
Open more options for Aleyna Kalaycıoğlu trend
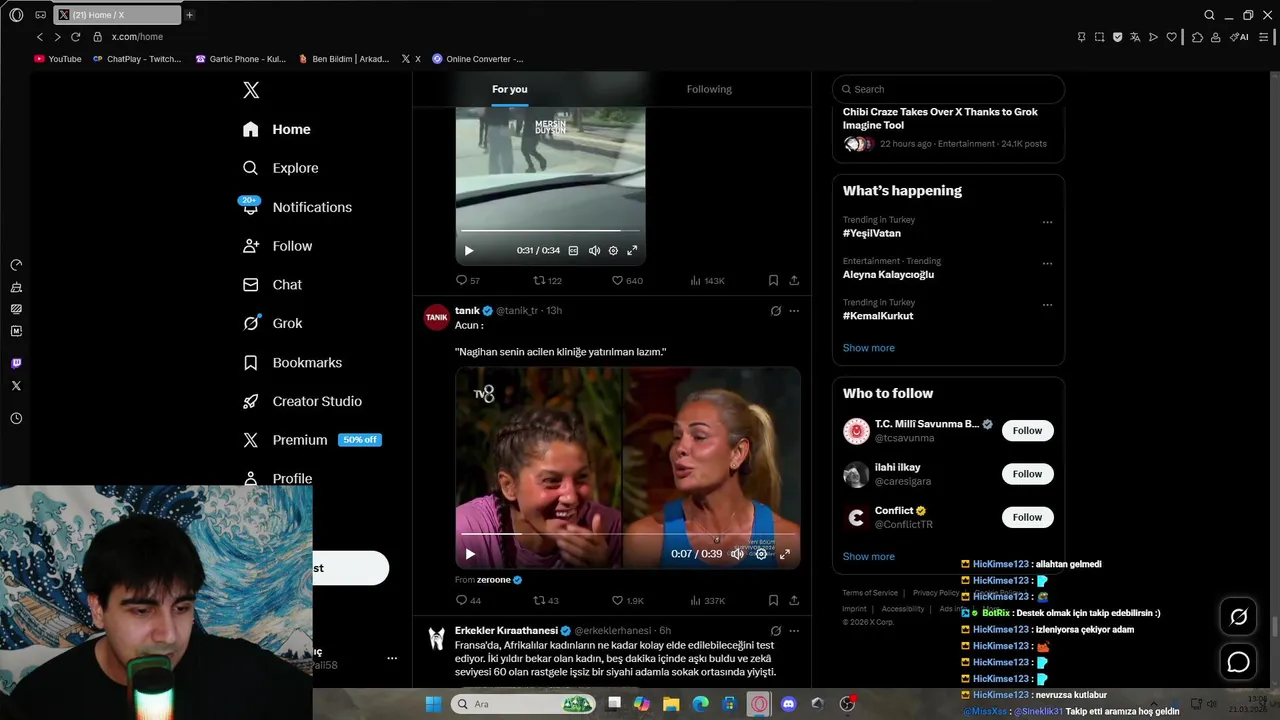[x=1047, y=264]
